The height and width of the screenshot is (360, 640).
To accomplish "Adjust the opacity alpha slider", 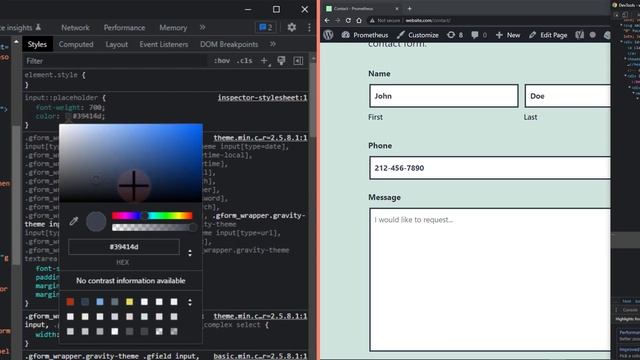I will click(153, 227).
